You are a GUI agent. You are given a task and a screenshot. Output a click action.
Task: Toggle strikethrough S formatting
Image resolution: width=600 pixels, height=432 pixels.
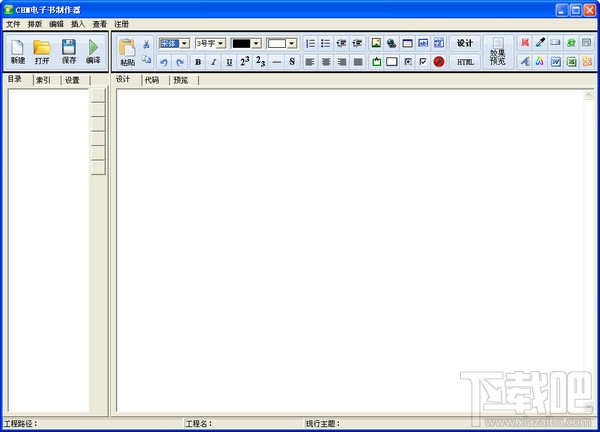click(x=292, y=62)
